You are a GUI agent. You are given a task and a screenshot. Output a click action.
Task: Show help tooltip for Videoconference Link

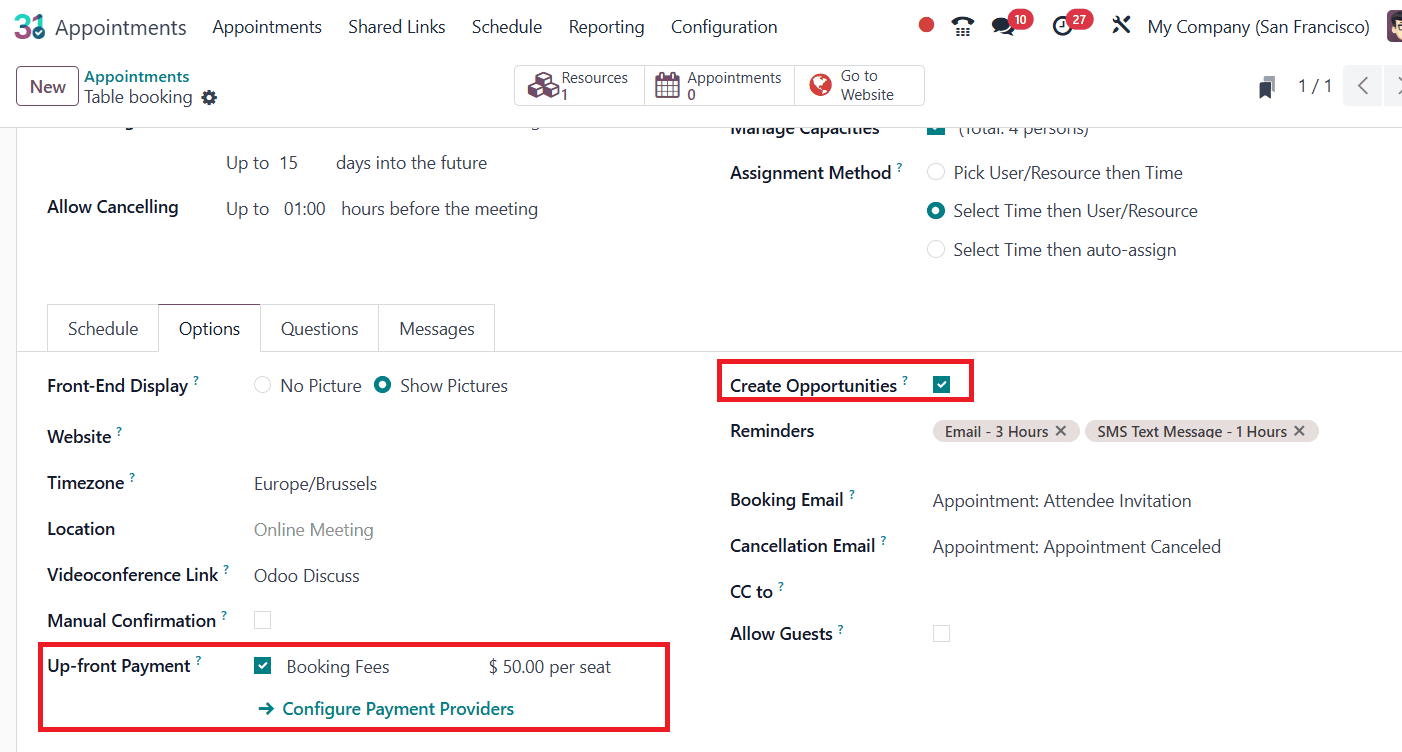tap(226, 569)
